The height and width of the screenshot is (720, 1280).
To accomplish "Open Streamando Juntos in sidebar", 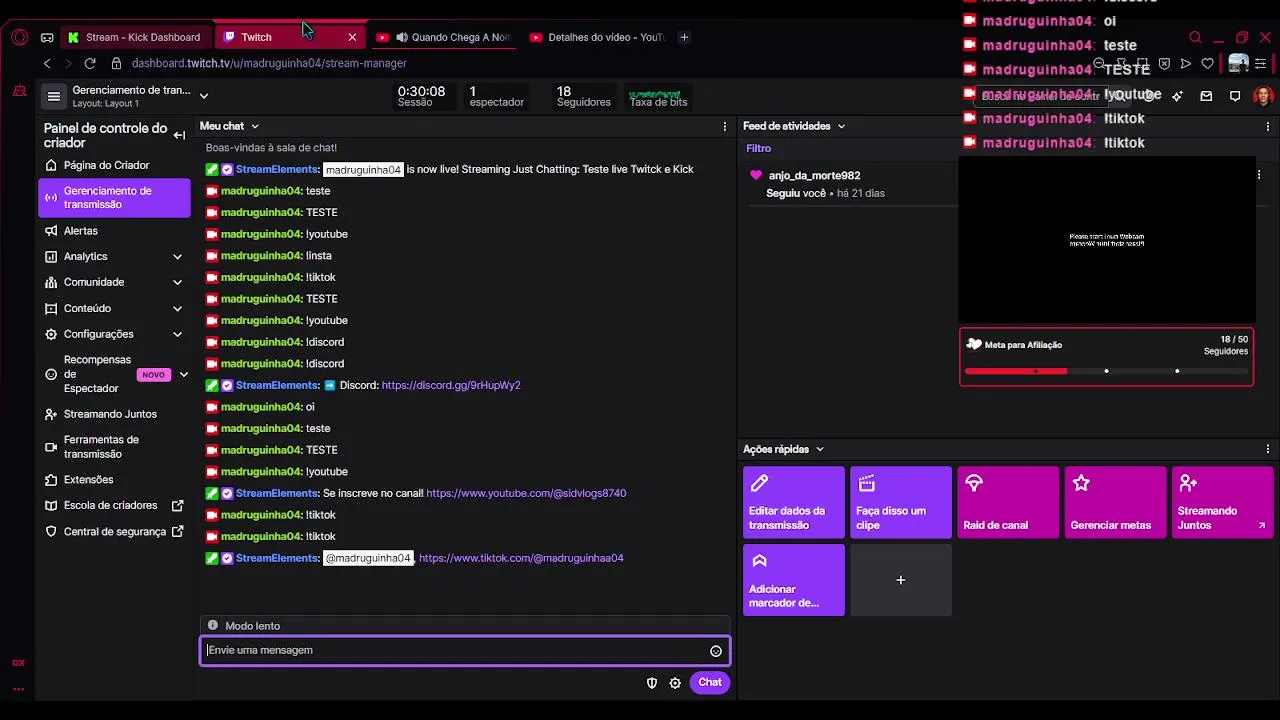I will coord(114,414).
